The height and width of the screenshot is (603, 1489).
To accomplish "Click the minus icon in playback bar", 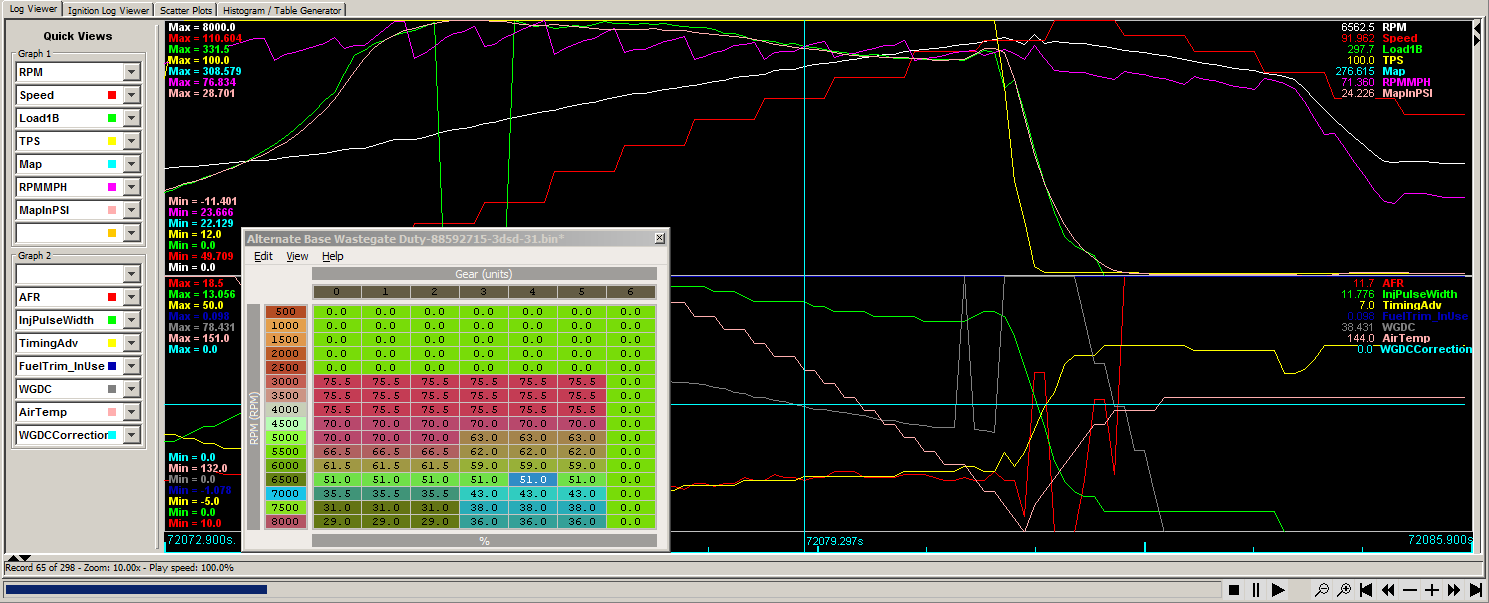I will click(x=1410, y=590).
